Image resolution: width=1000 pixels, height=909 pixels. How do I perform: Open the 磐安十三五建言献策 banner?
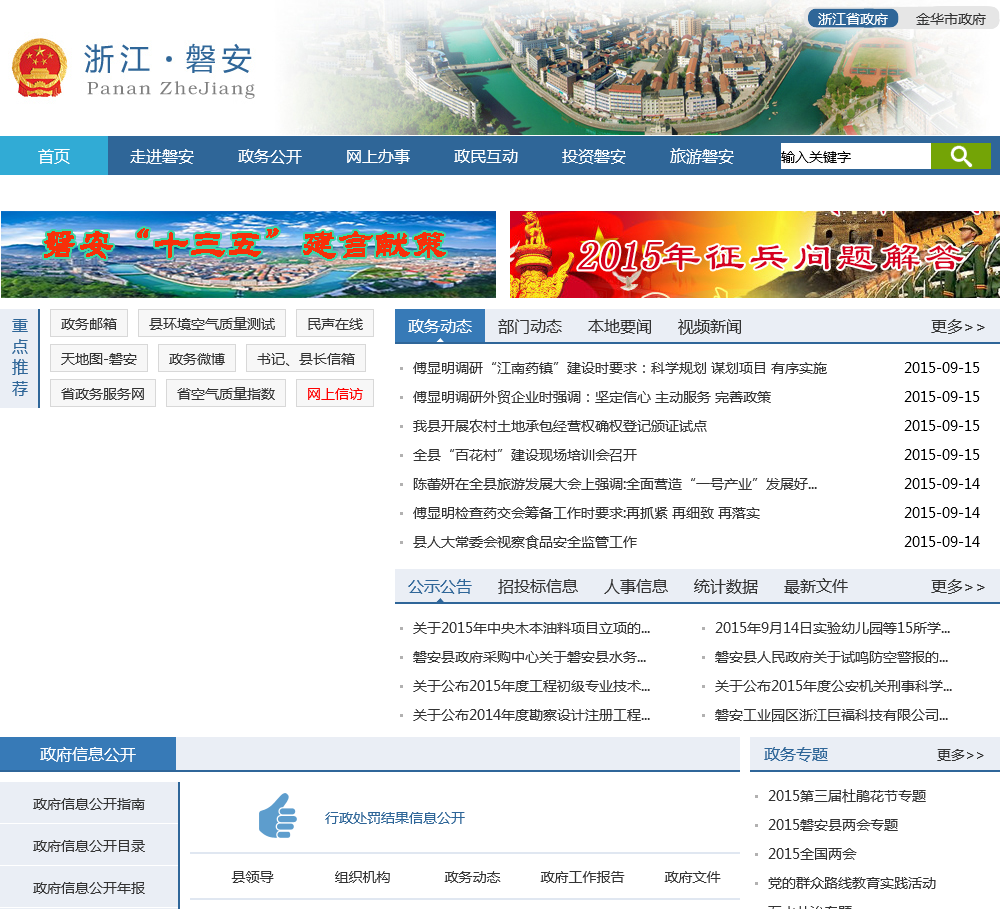click(248, 255)
